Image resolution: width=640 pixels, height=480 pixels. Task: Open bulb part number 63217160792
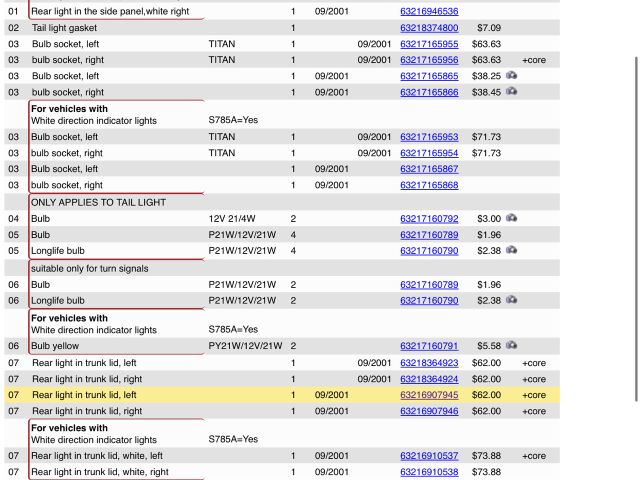coord(429,219)
